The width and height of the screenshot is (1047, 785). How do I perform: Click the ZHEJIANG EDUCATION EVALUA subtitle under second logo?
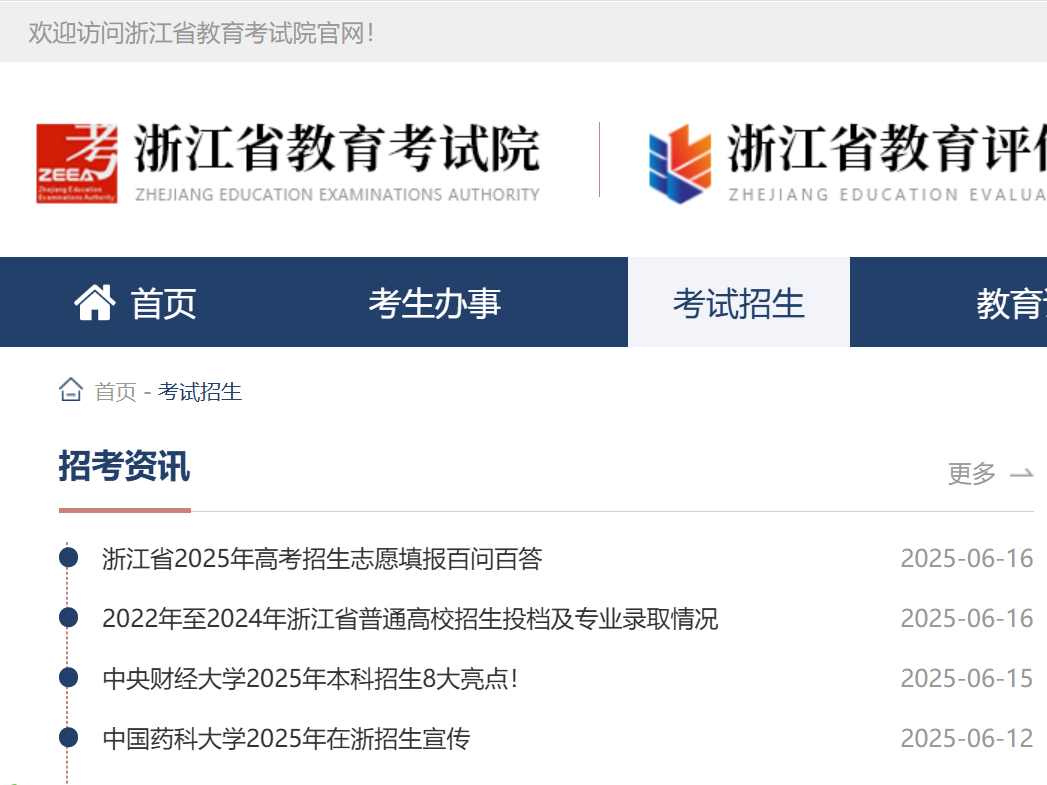coord(887,194)
